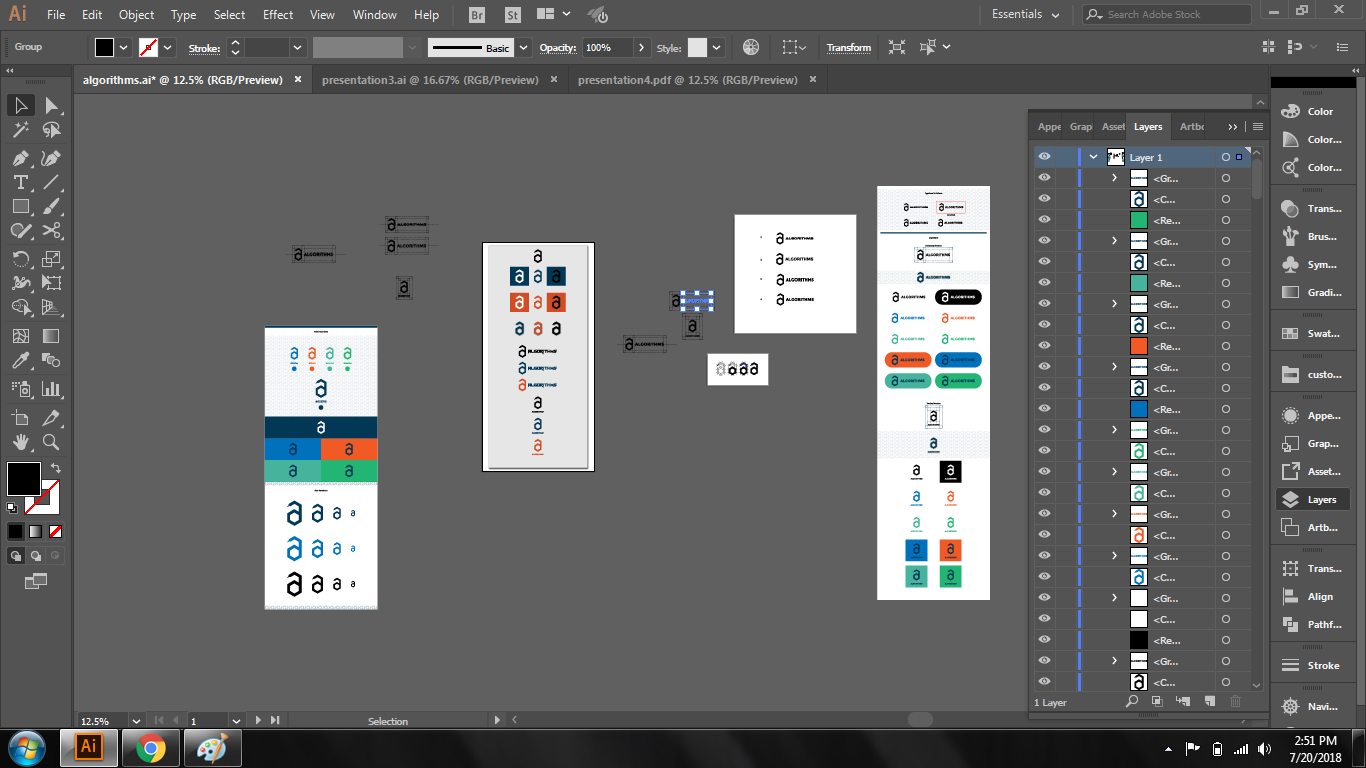Select the Direct Selection tool
The height and width of the screenshot is (768, 1366).
[52, 106]
